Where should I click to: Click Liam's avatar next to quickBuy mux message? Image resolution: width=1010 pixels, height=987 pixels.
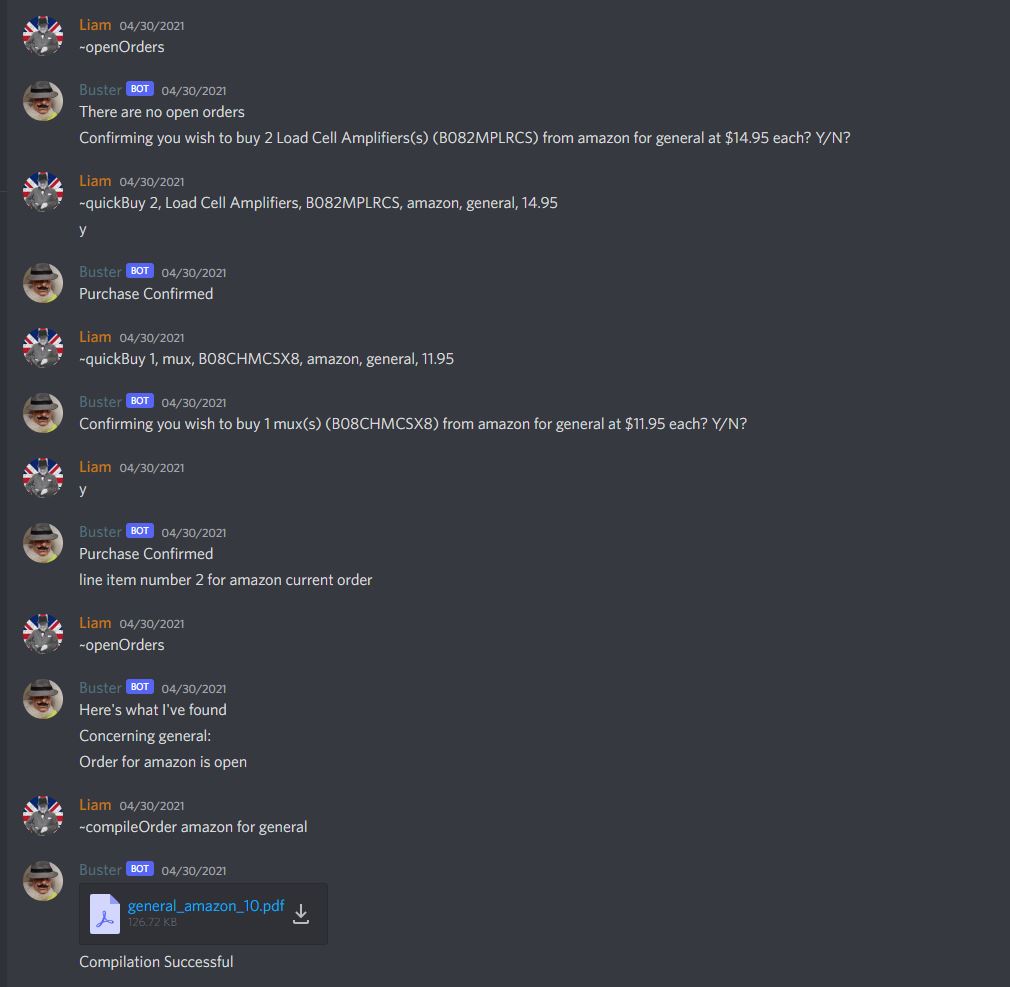[x=43, y=348]
